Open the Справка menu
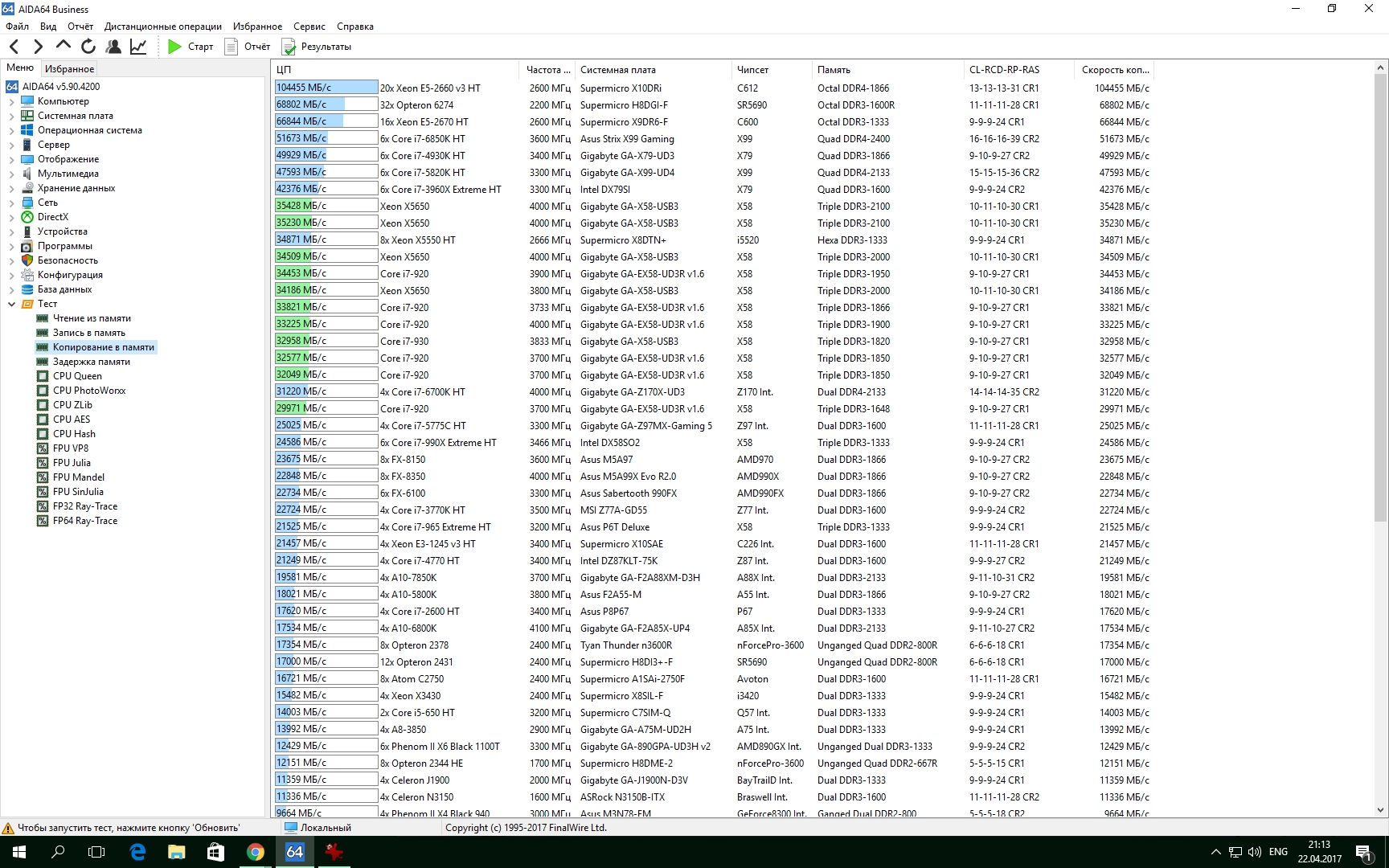 [355, 27]
